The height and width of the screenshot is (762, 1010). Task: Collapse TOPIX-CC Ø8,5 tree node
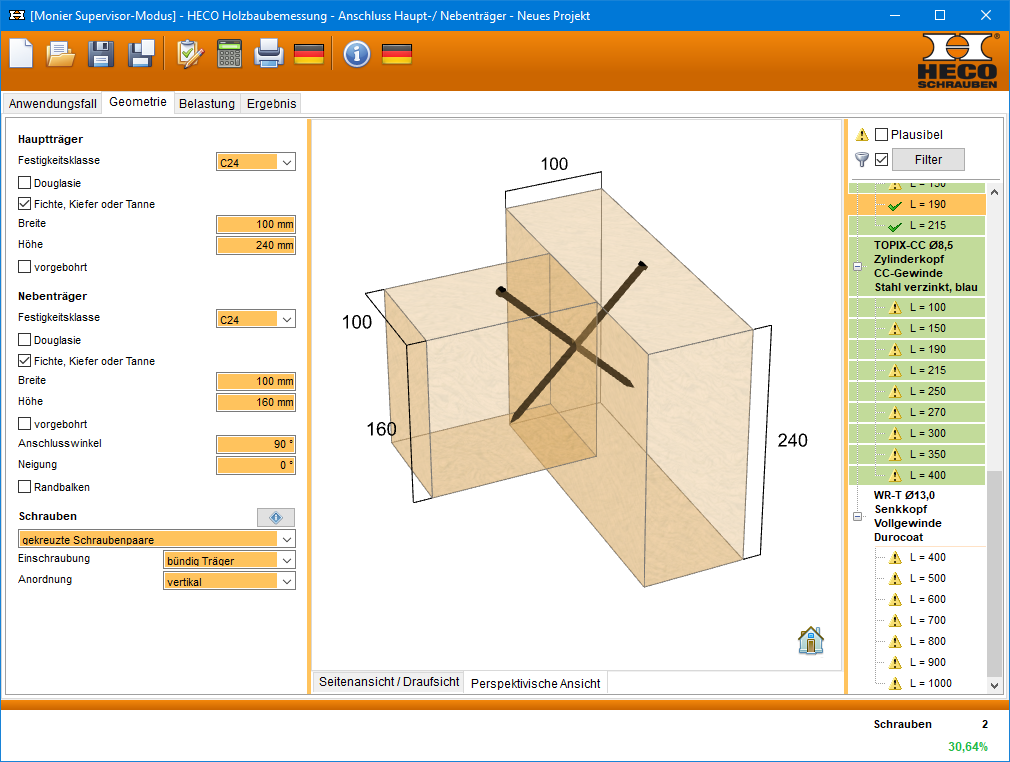click(857, 266)
